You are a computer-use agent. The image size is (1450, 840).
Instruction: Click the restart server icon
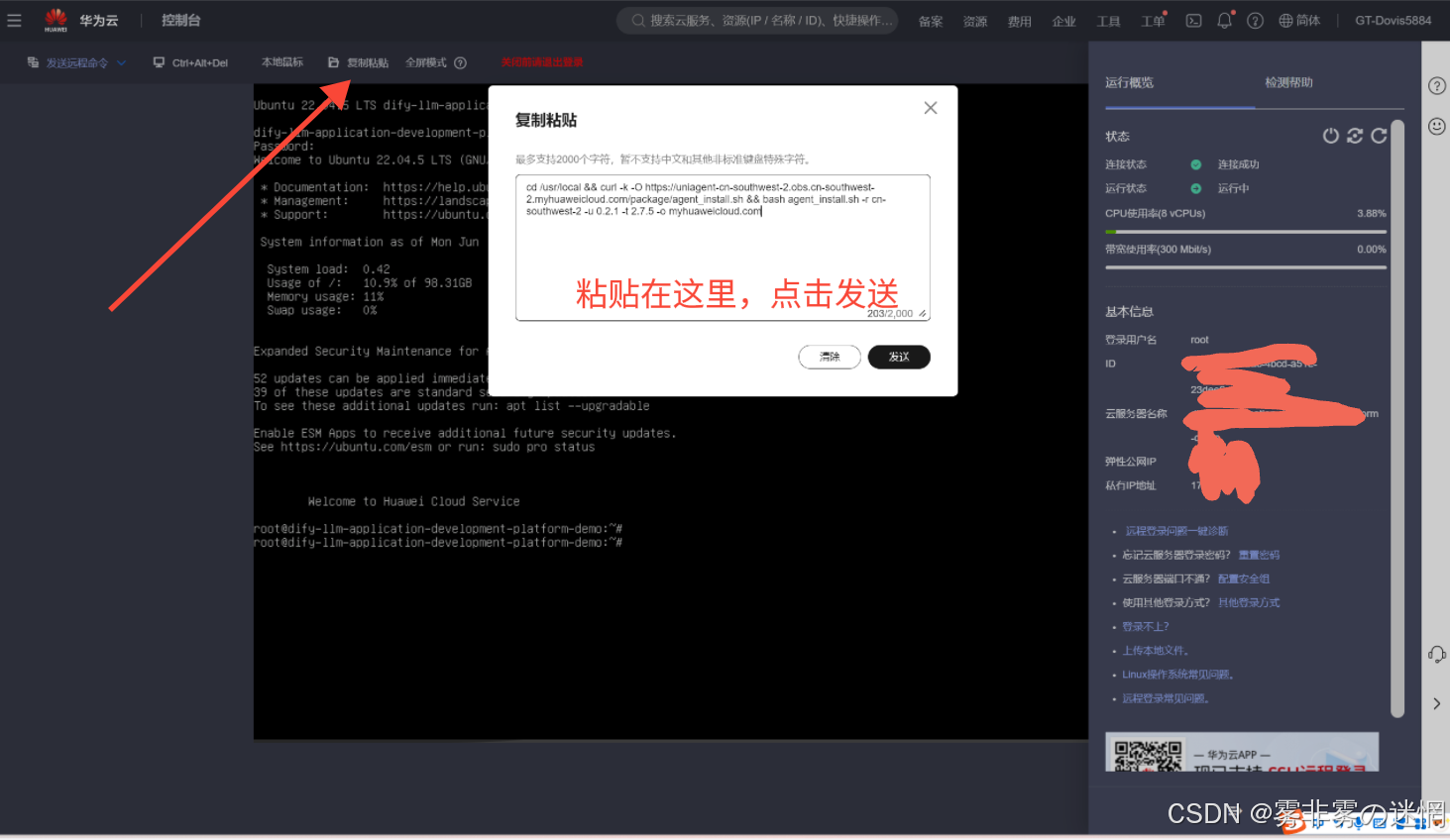[1355, 136]
